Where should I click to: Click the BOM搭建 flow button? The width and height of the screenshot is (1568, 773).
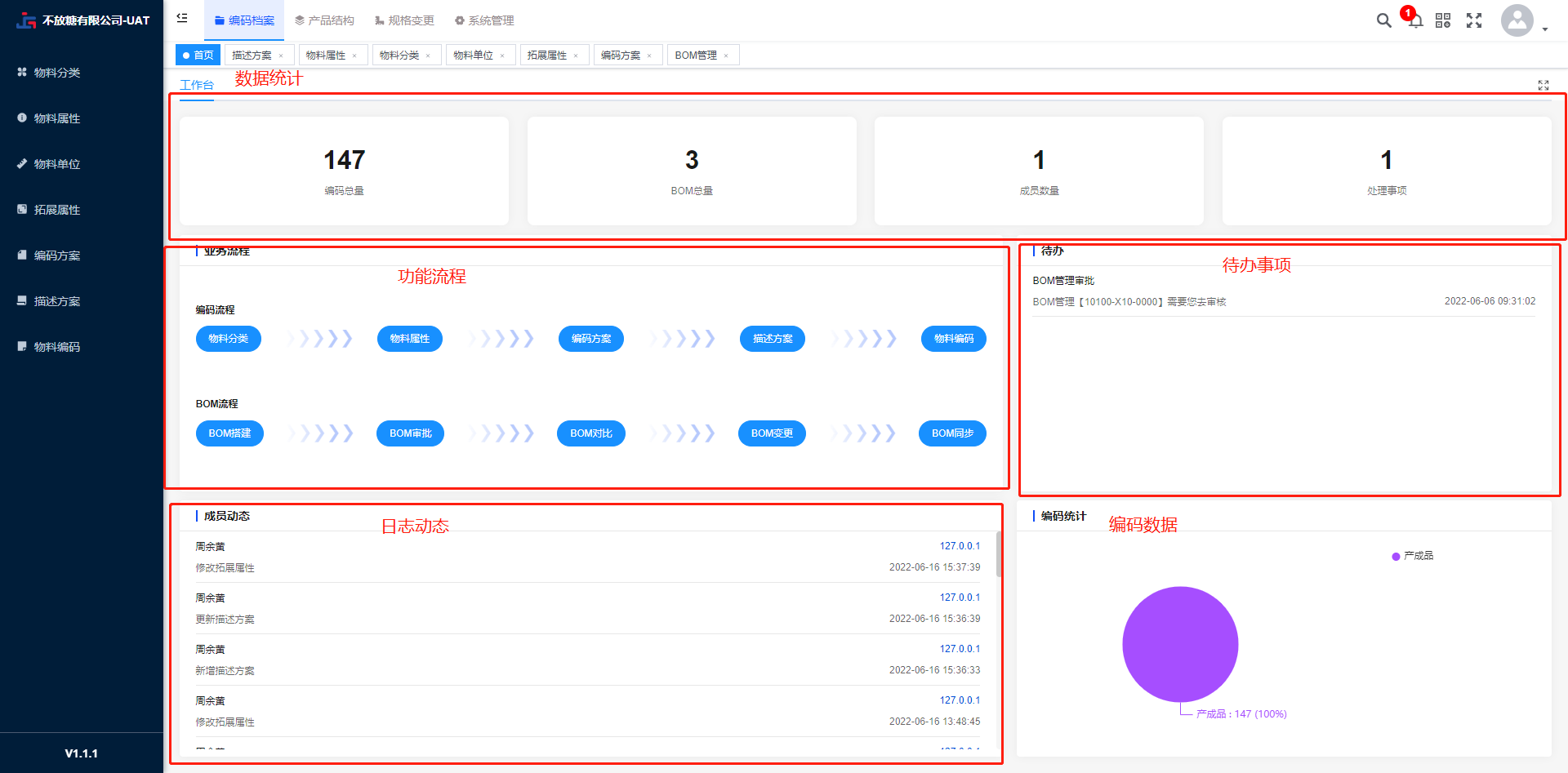[x=229, y=433]
